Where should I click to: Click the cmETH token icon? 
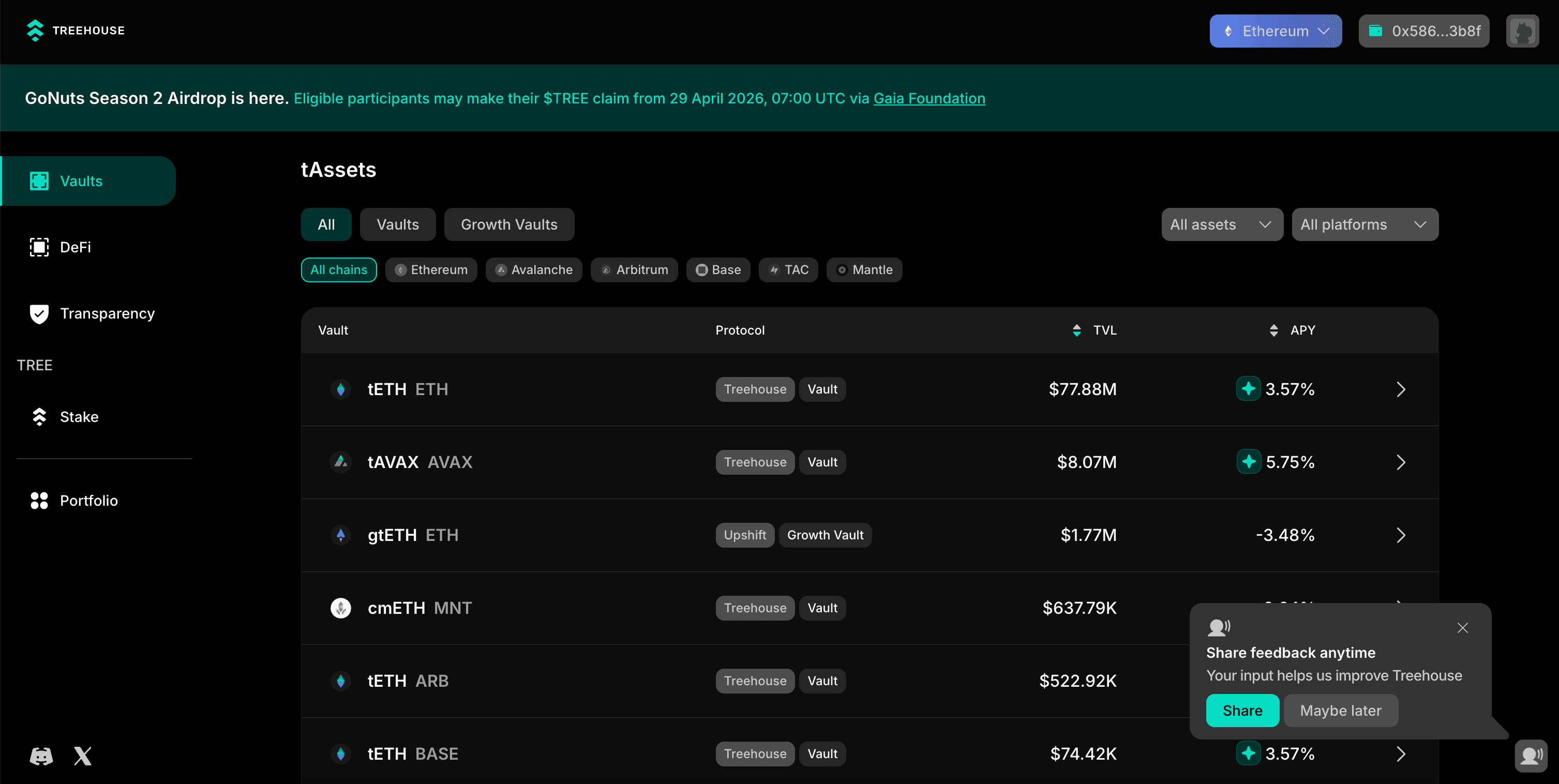341,608
